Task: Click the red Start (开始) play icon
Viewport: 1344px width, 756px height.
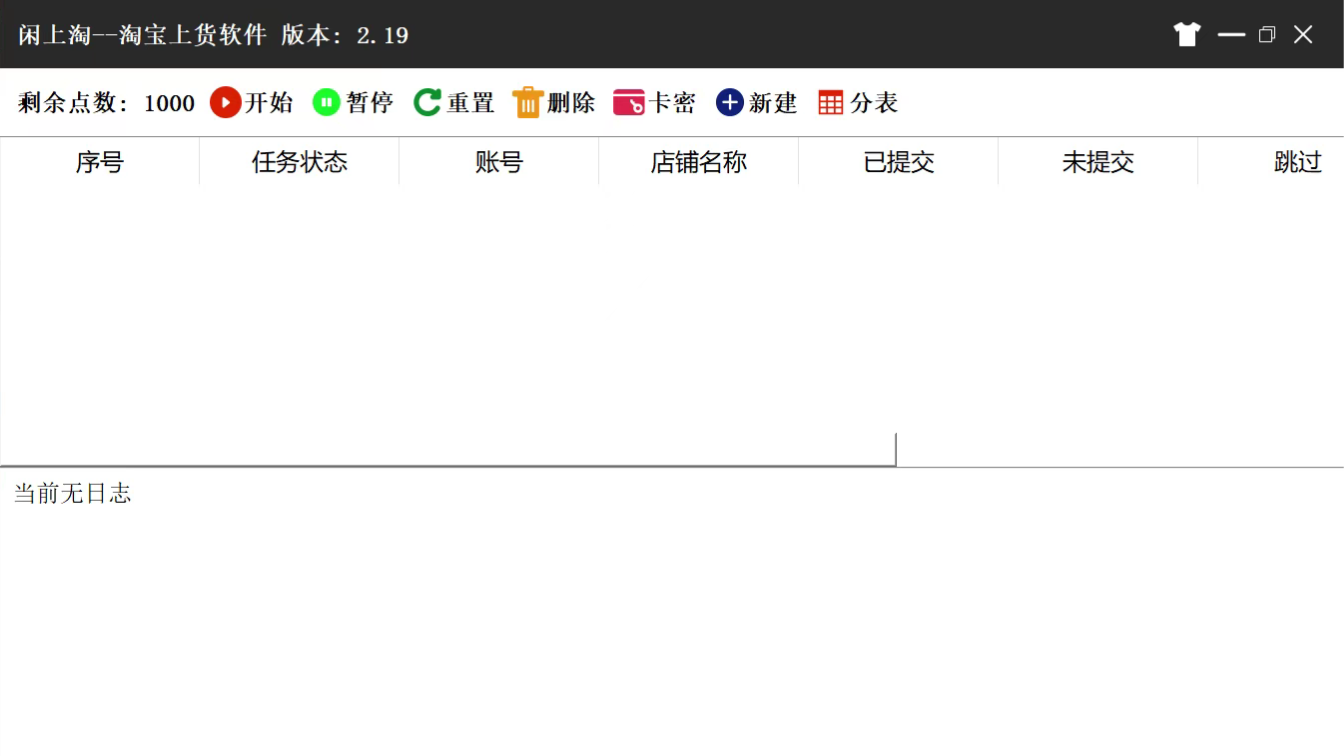Action: pyautogui.click(x=226, y=102)
